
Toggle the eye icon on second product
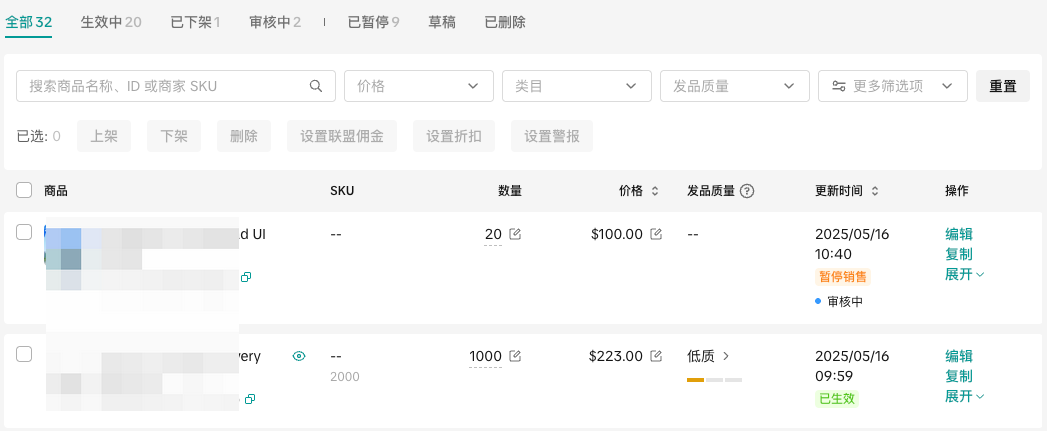point(298,356)
